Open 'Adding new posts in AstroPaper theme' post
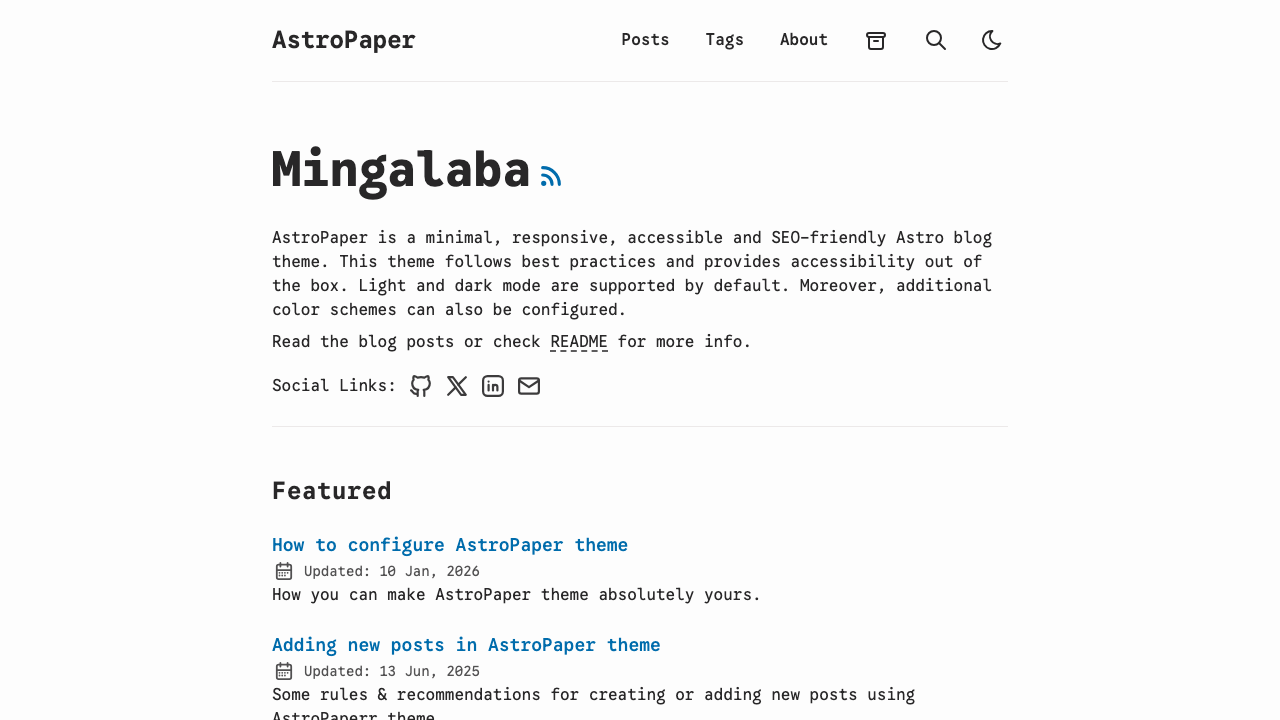Viewport: 1280px width, 720px height. 466,645
